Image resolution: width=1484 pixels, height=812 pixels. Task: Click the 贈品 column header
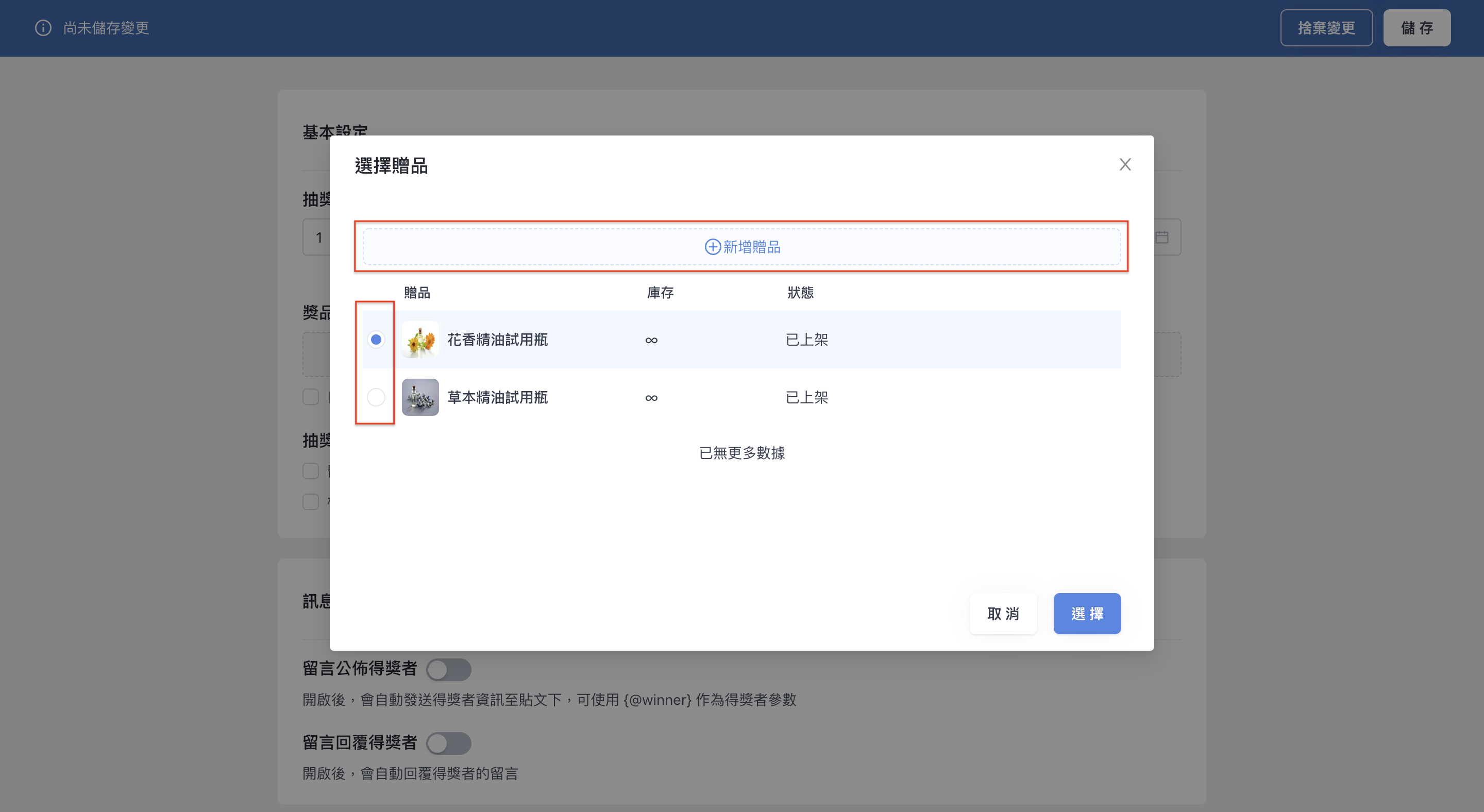pyautogui.click(x=417, y=293)
